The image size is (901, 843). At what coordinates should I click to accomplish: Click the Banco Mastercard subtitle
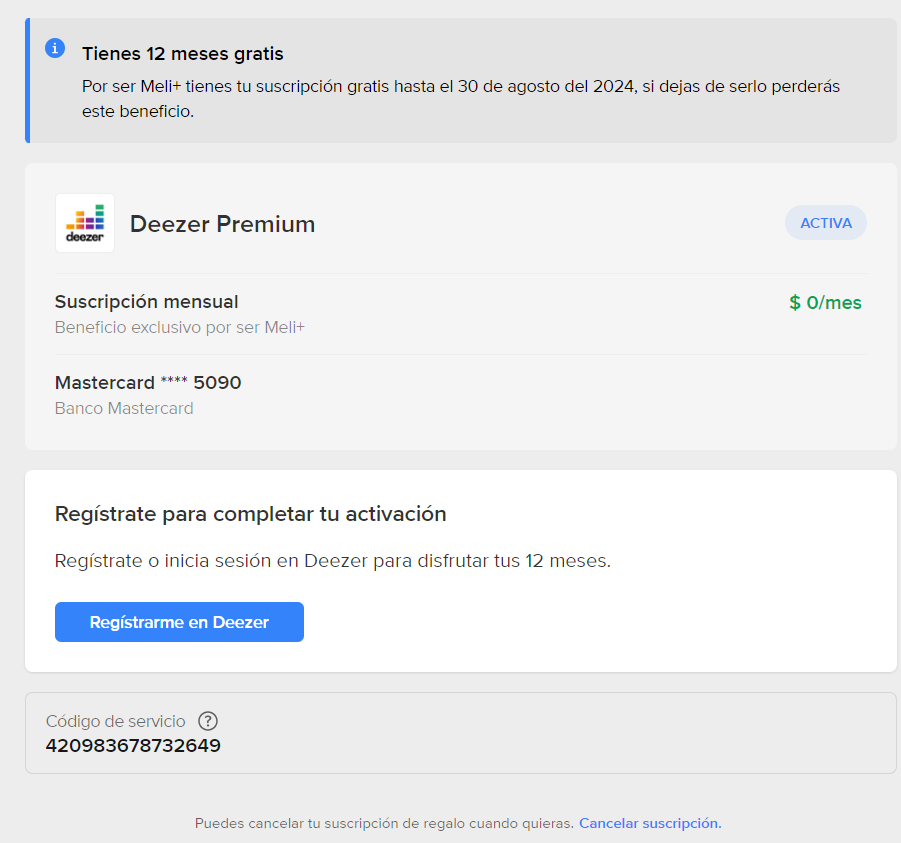pyautogui.click(x=124, y=408)
